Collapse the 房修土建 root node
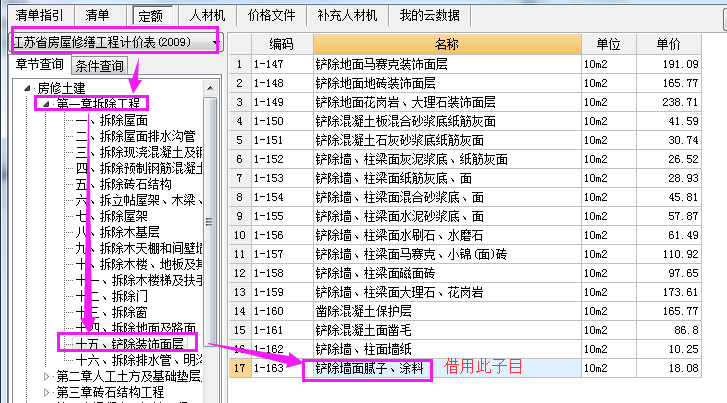Viewport: 727px width, 403px height. (x=27, y=88)
